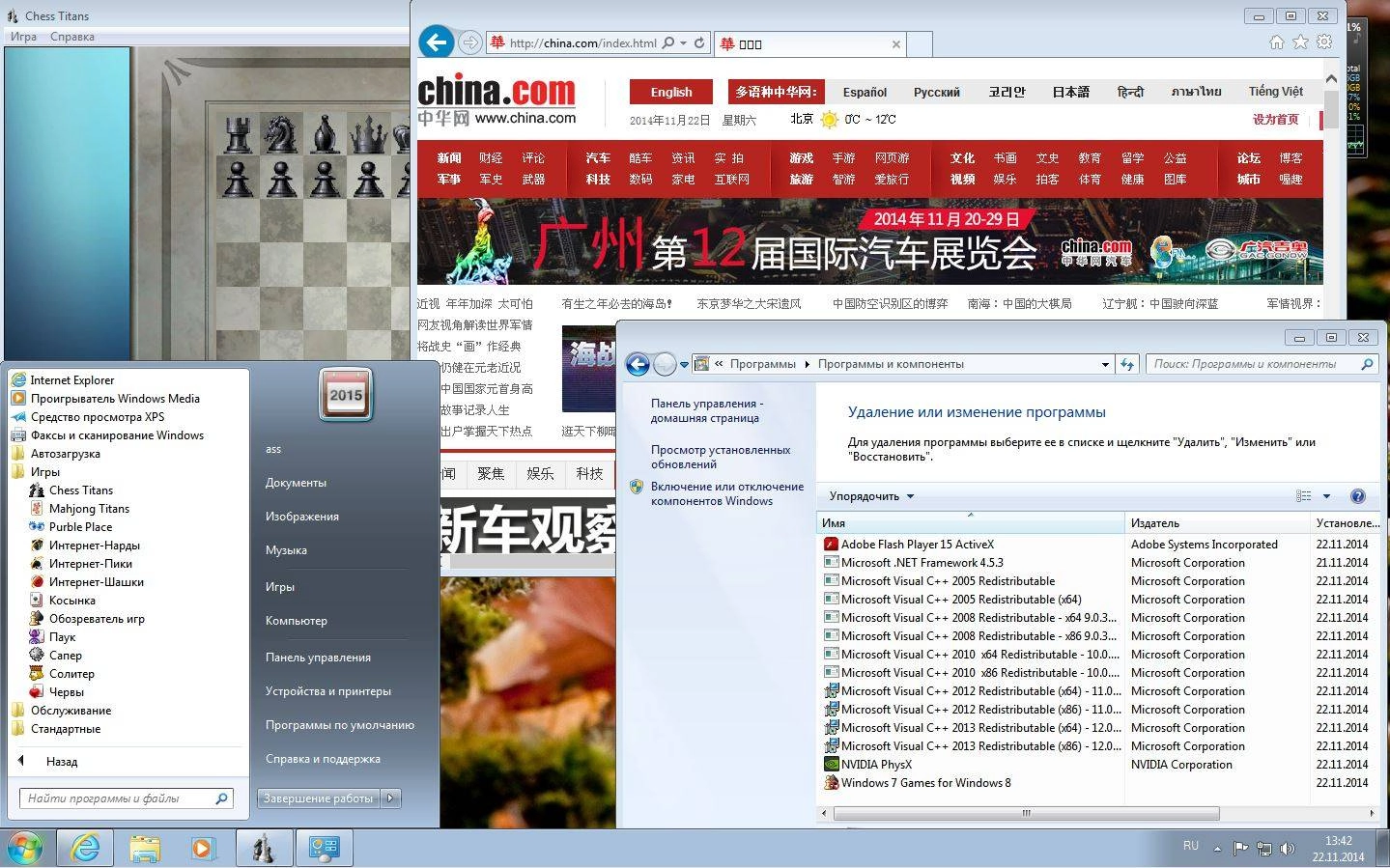
Task: Open the Справка menu in Chess Titans
Action: pyautogui.click(x=72, y=37)
